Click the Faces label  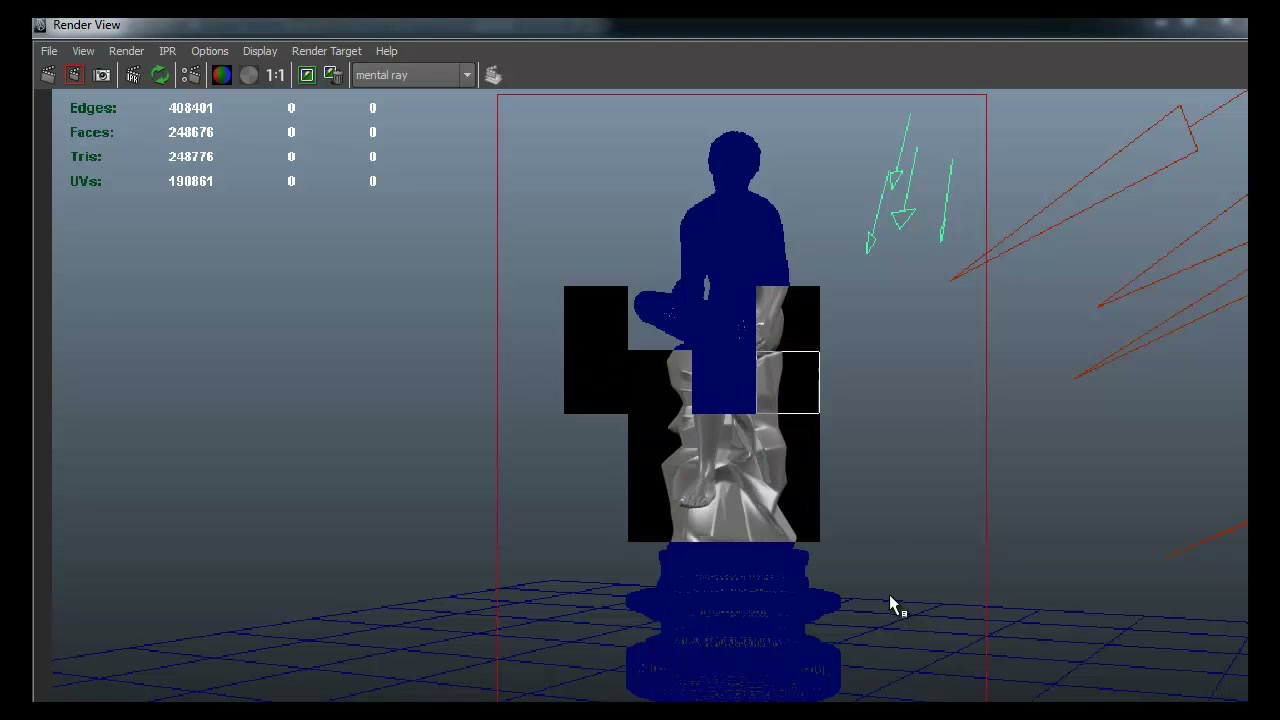pos(92,132)
